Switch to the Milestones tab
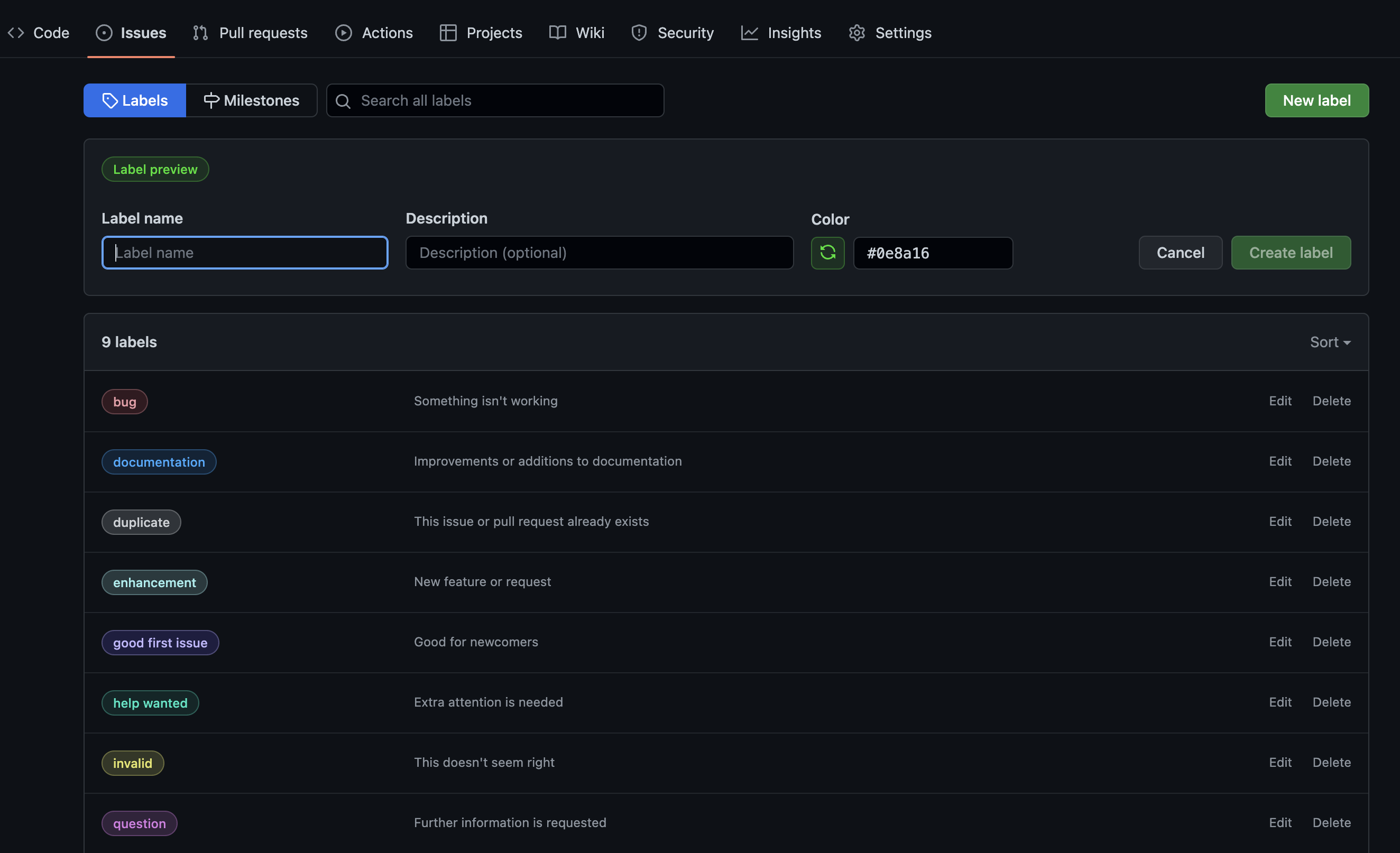 point(251,100)
